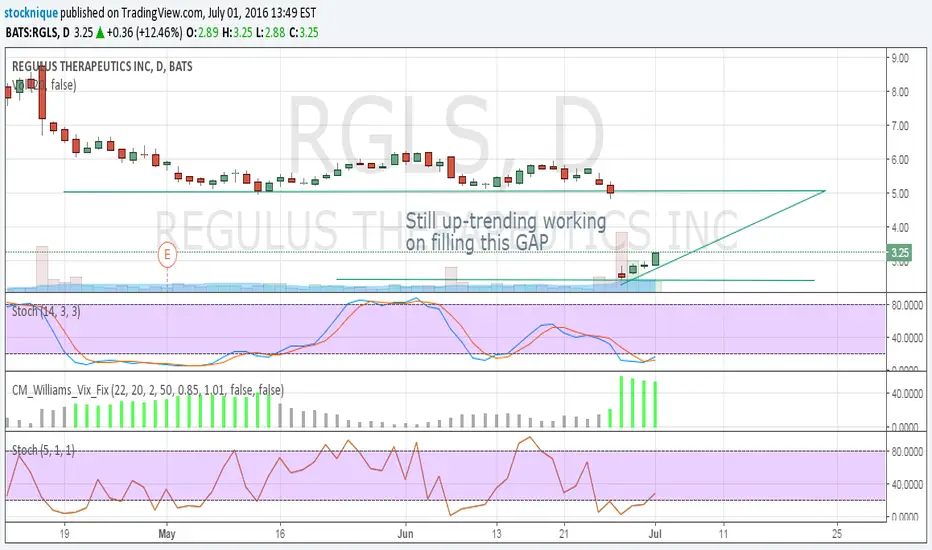Click the Vol indicator label
932x550 pixels.
pos(44,85)
